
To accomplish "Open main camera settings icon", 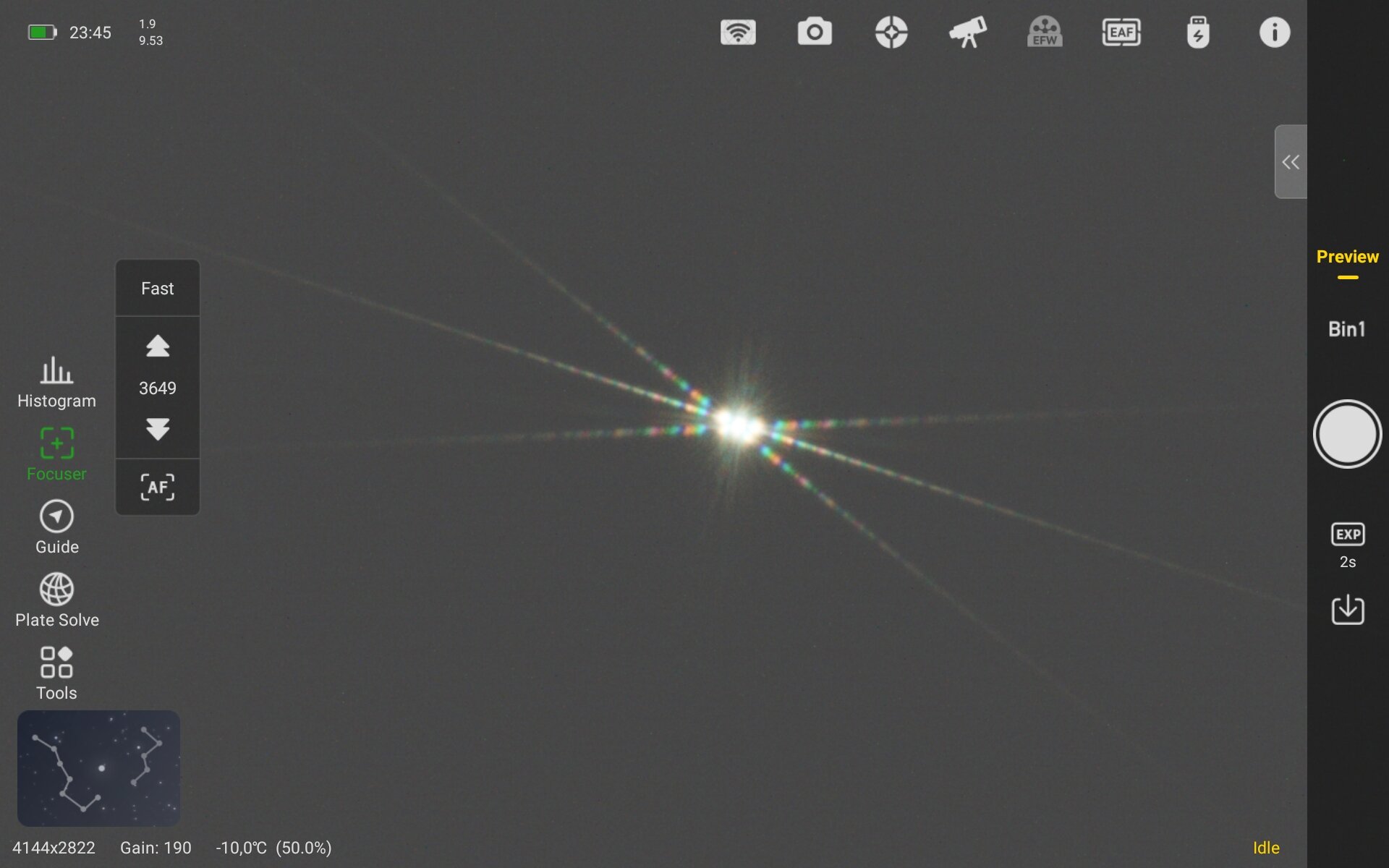I will pos(815,33).
